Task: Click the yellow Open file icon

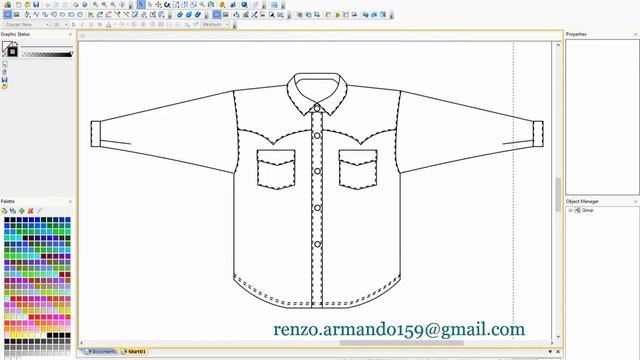Action: pyautogui.click(x=27, y=4)
